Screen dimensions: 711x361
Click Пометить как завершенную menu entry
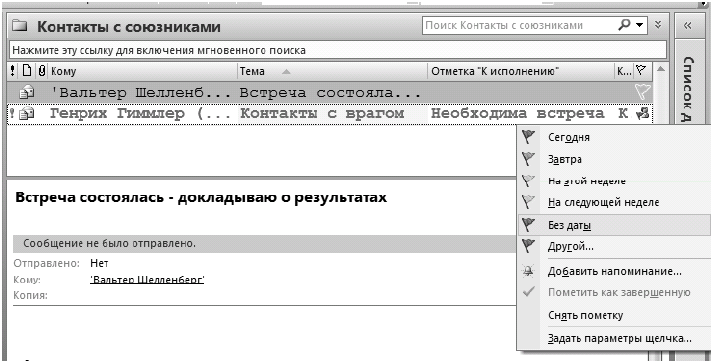pyautogui.click(x=614, y=293)
